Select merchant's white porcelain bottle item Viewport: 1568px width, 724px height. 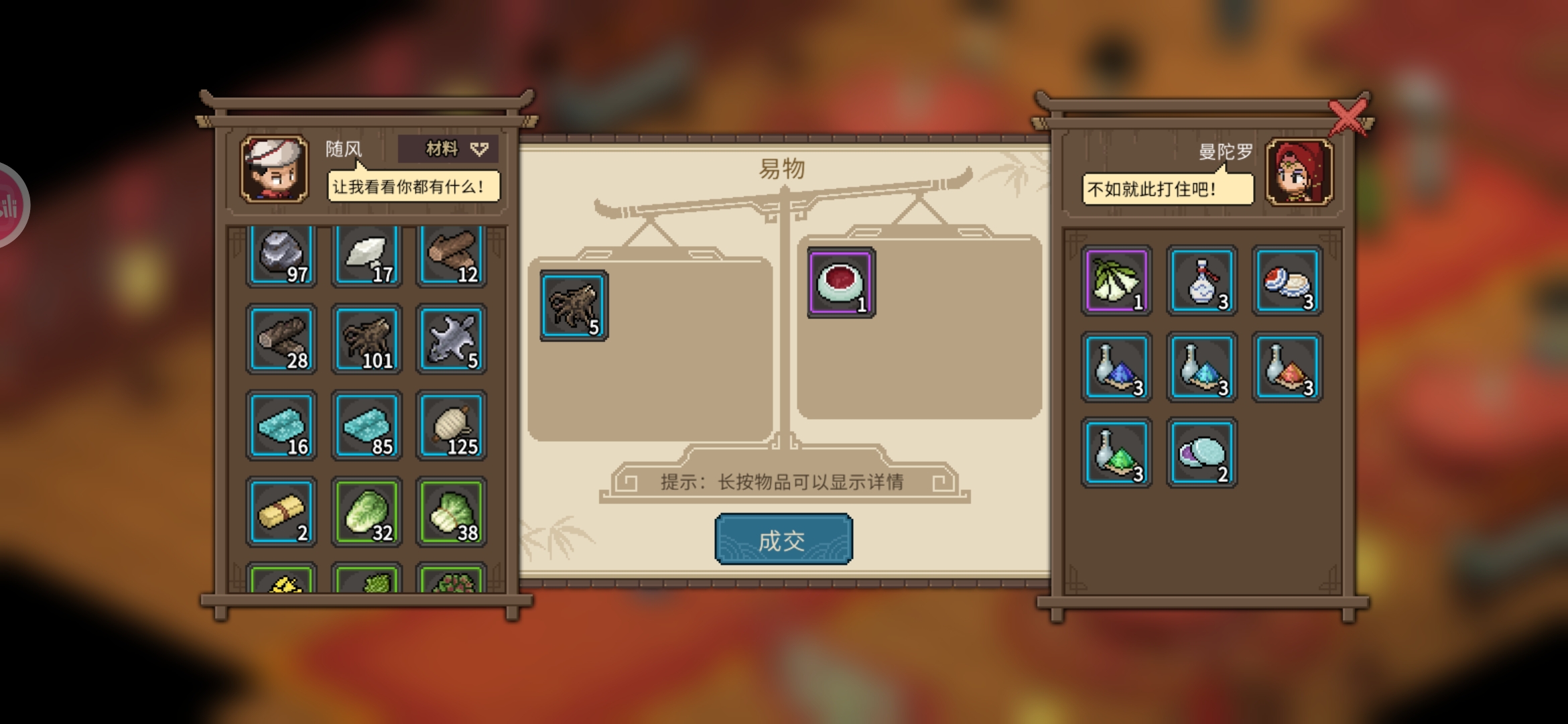coord(1201,281)
